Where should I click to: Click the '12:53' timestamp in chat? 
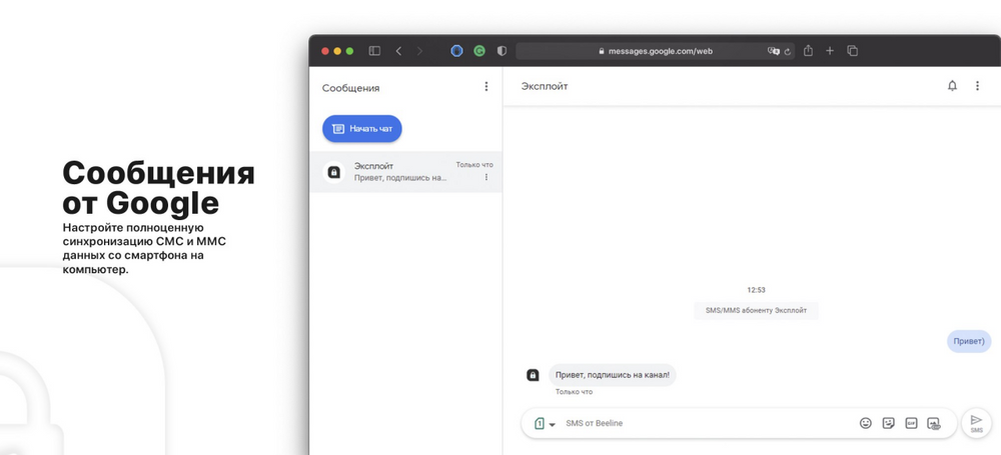point(756,290)
